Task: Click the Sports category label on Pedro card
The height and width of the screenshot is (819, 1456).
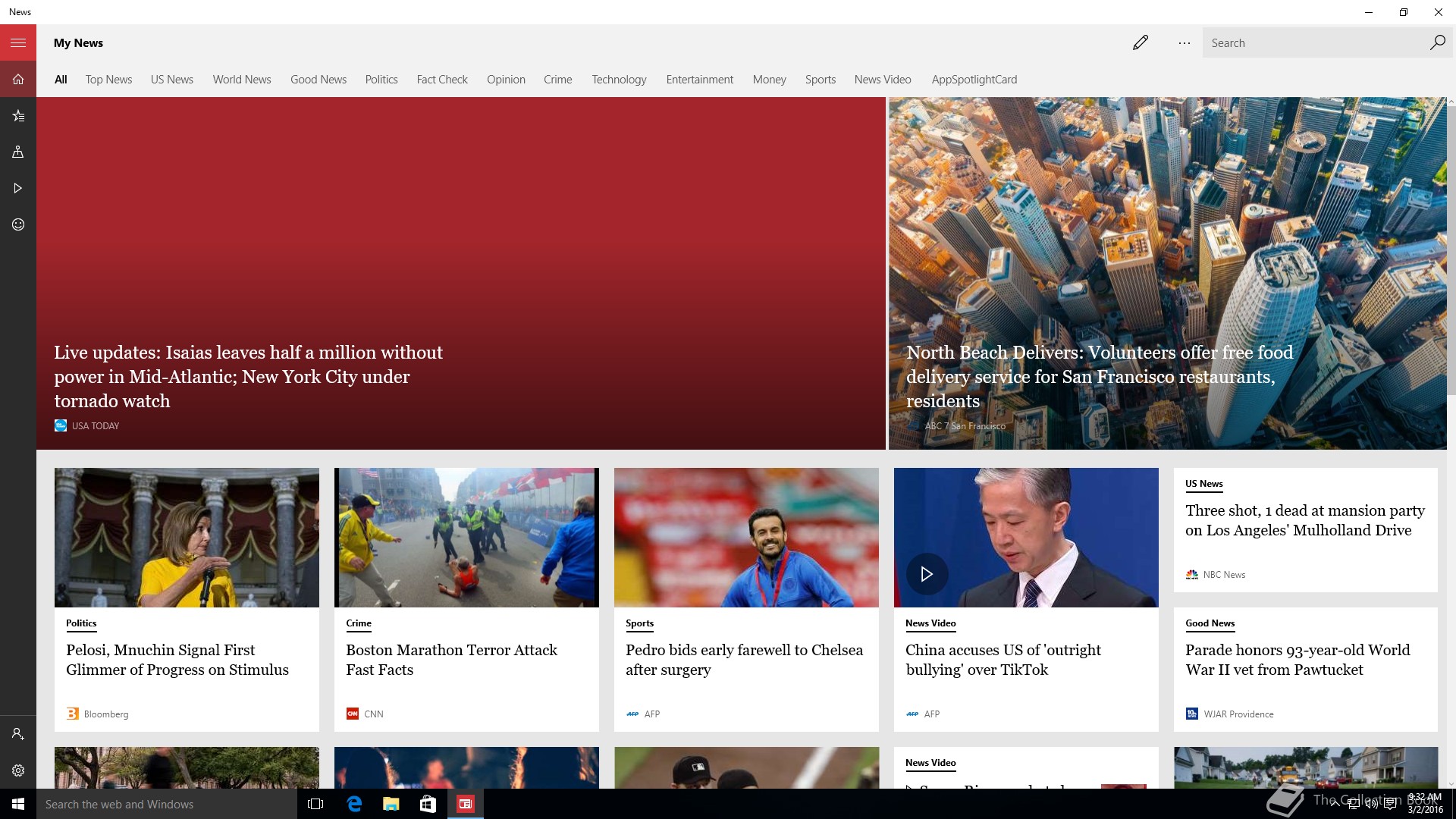Action: coord(639,623)
